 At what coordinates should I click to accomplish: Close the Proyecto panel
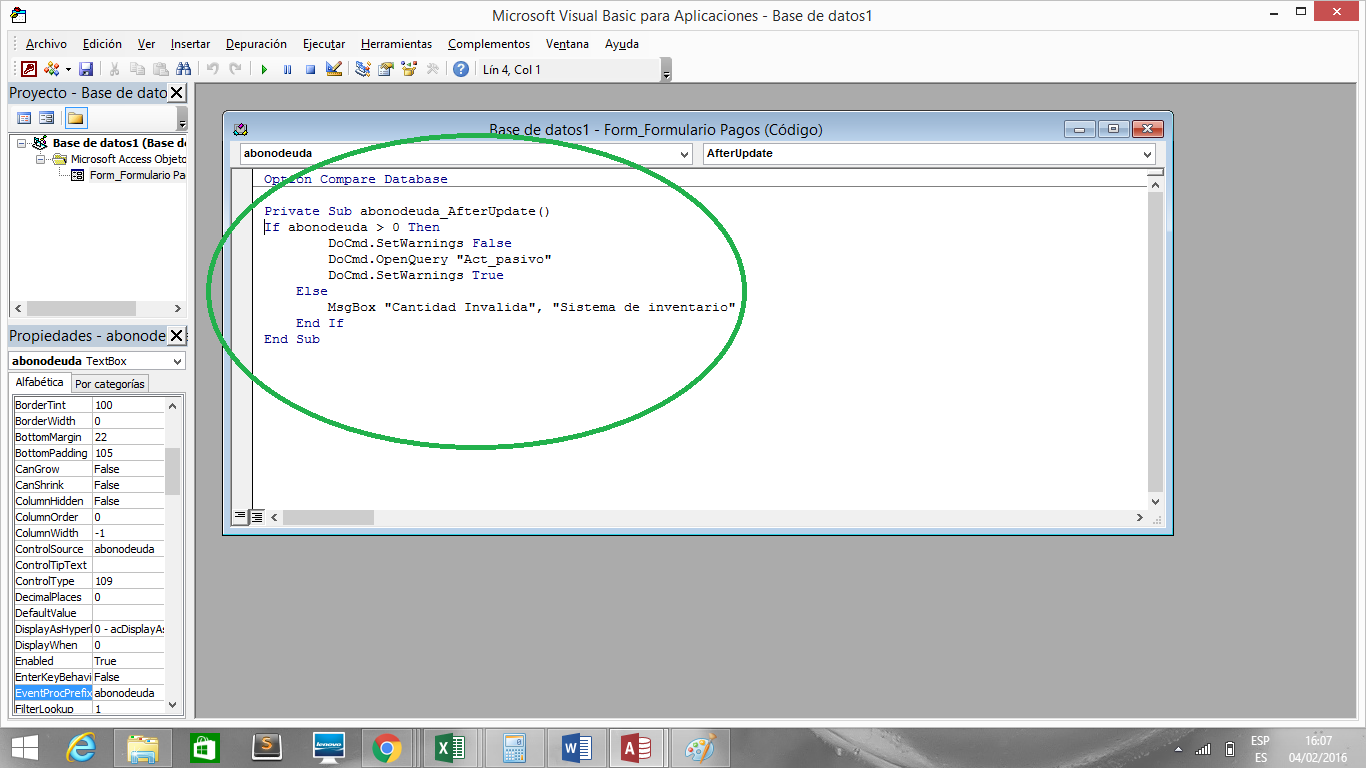(x=176, y=93)
